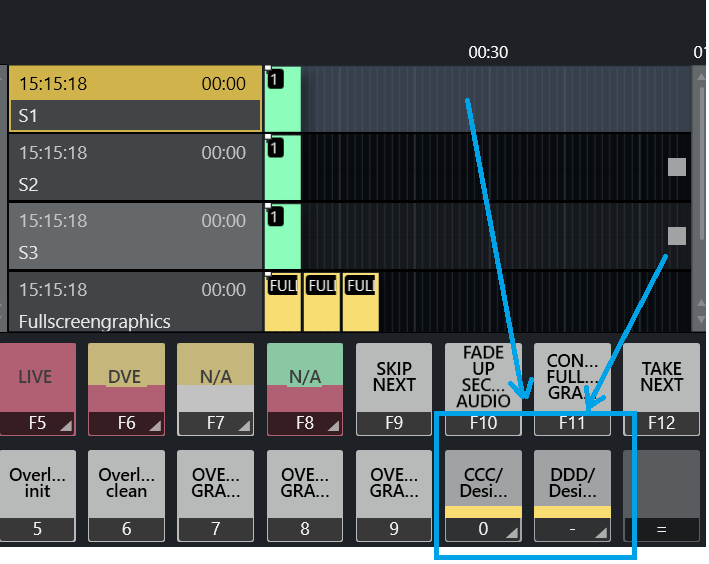Screen dimensions: 709x564
Task: Select the S1 story row
Action: pos(134,100)
